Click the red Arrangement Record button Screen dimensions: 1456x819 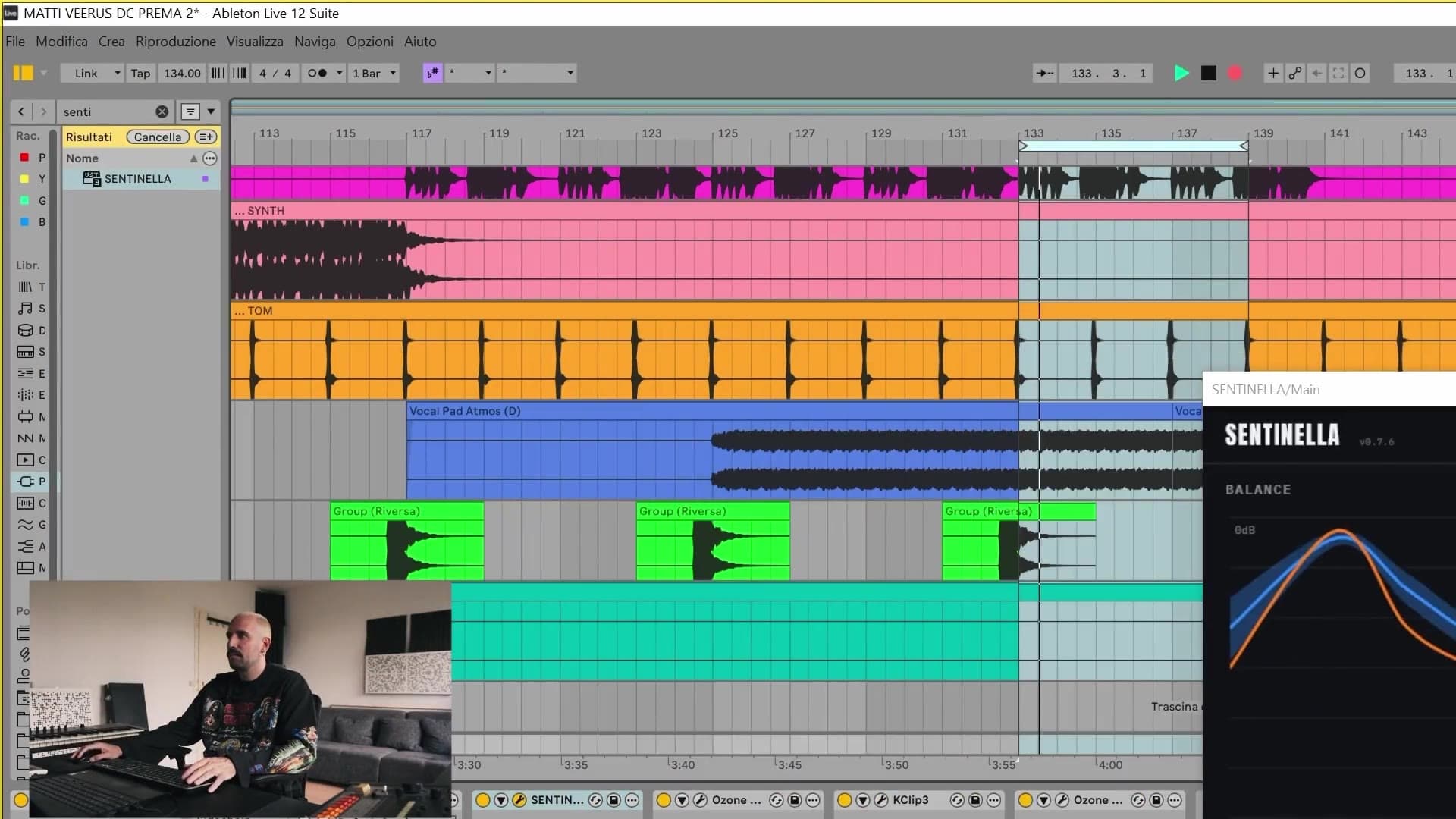click(1235, 73)
